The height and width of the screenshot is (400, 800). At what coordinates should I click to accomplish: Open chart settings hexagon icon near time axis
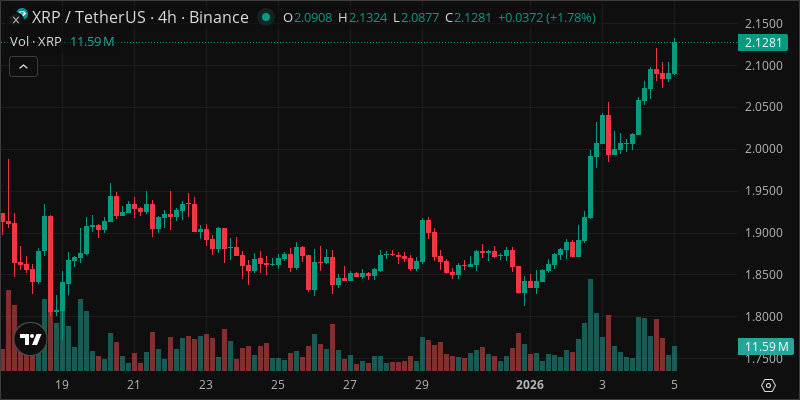point(769,385)
